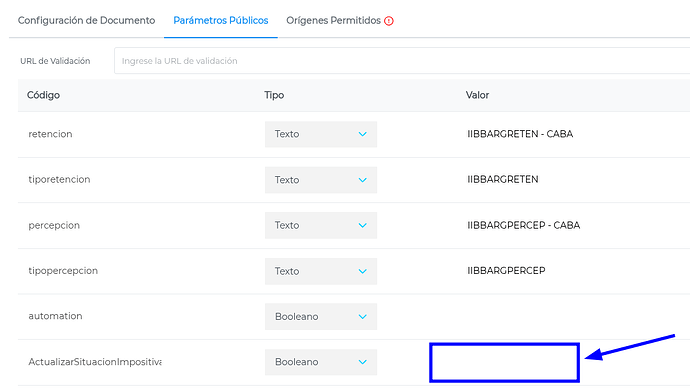The image size is (690, 391).
Task: Click the value IIBBARGRETEN - CABA
Action: 520,134
